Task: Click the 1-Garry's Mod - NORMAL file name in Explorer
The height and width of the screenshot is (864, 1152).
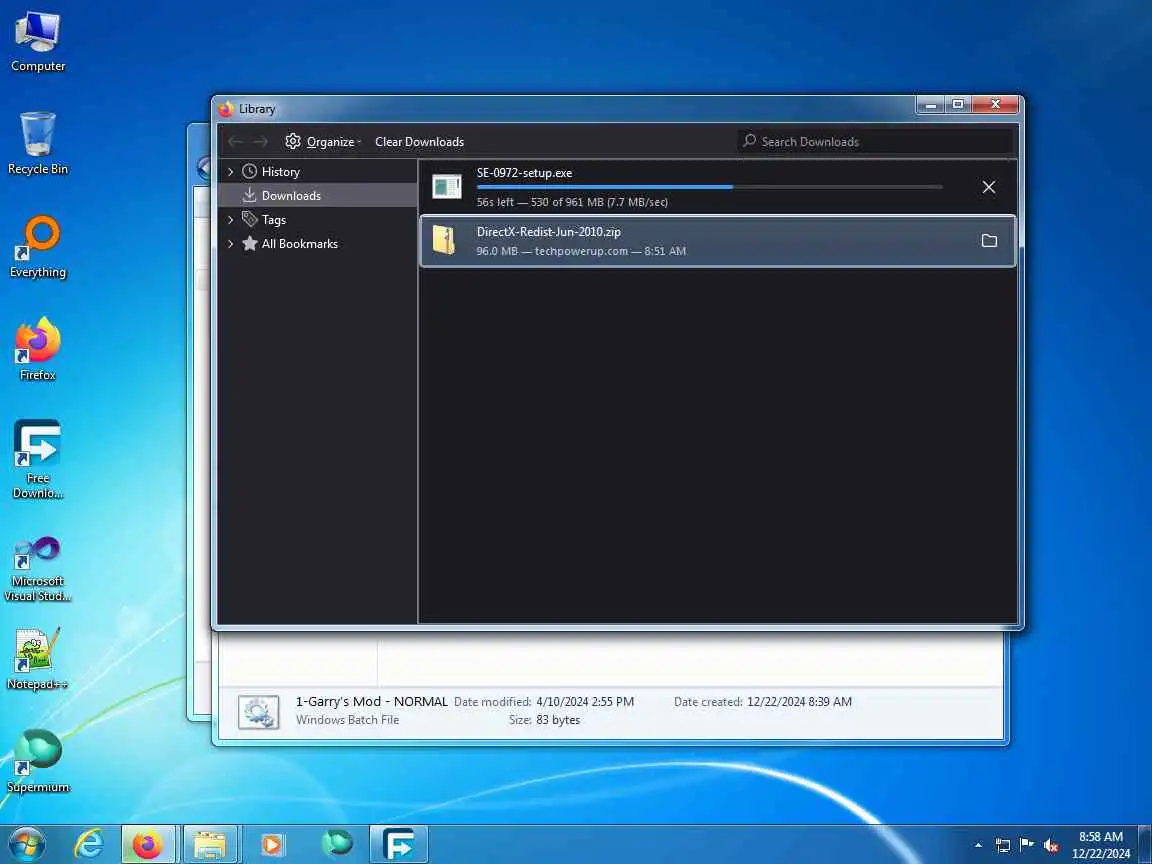Action: pyautogui.click(x=372, y=702)
